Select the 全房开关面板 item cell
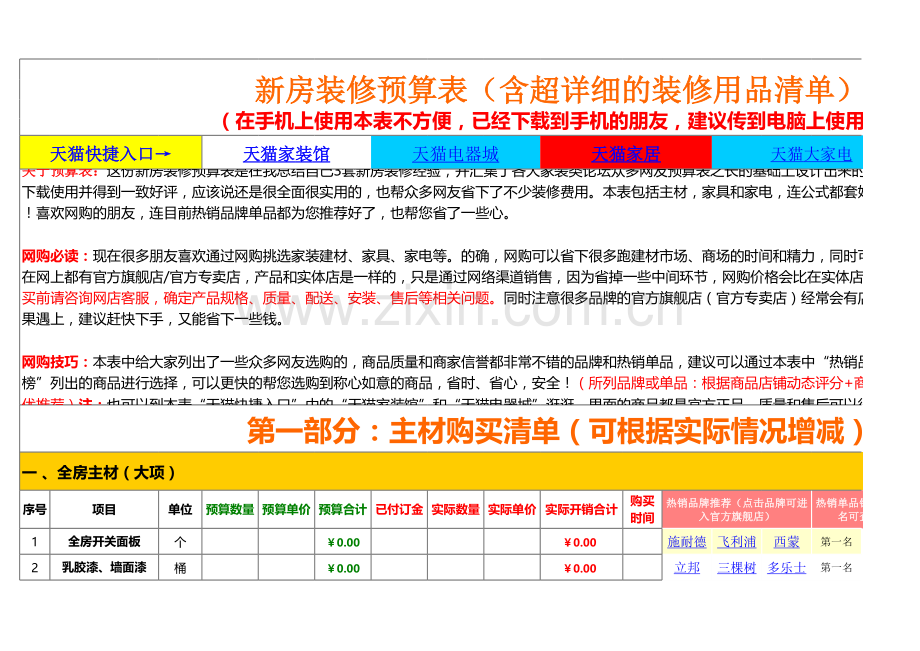 tap(104, 541)
